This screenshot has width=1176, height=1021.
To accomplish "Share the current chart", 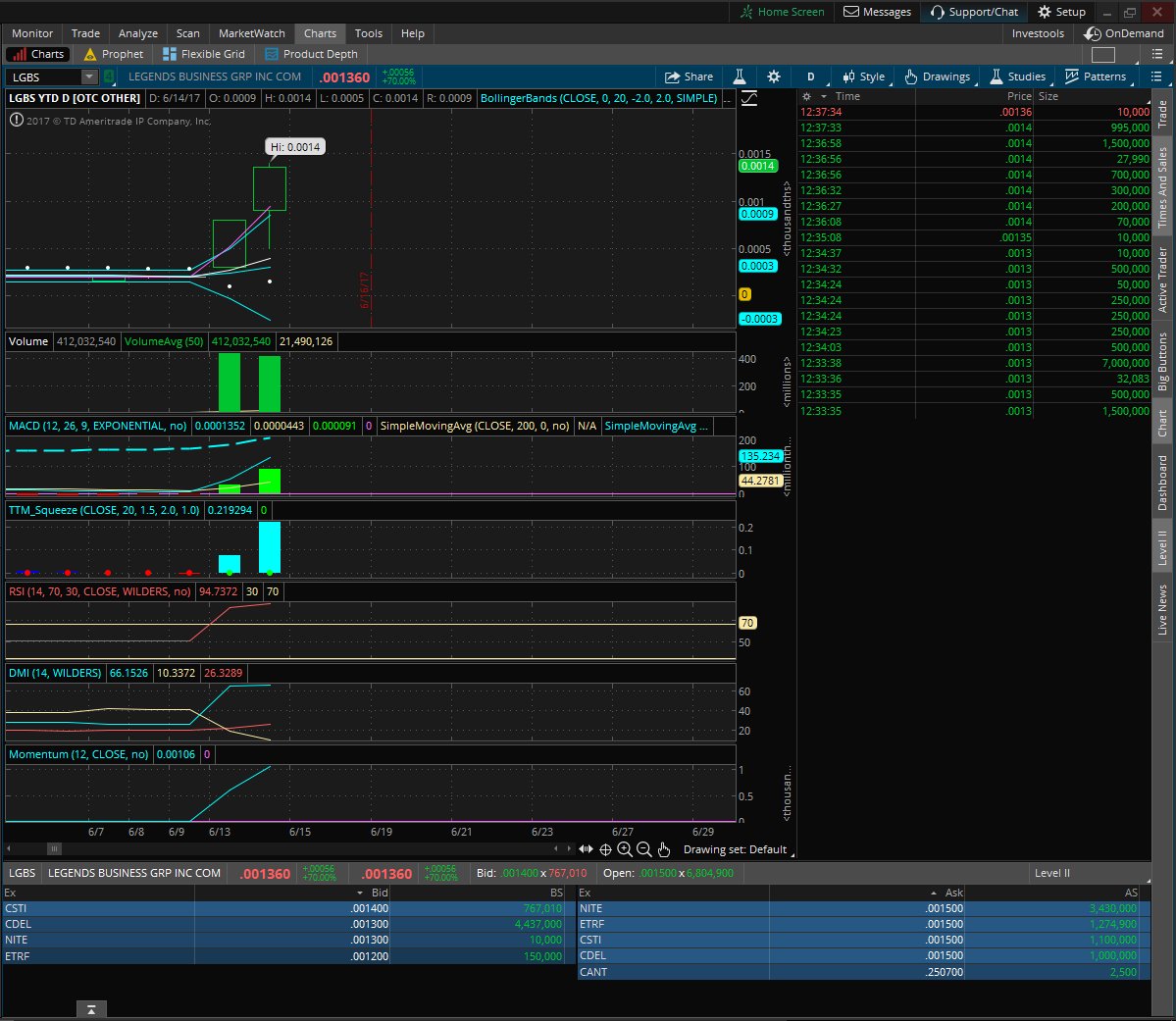I will coord(689,77).
